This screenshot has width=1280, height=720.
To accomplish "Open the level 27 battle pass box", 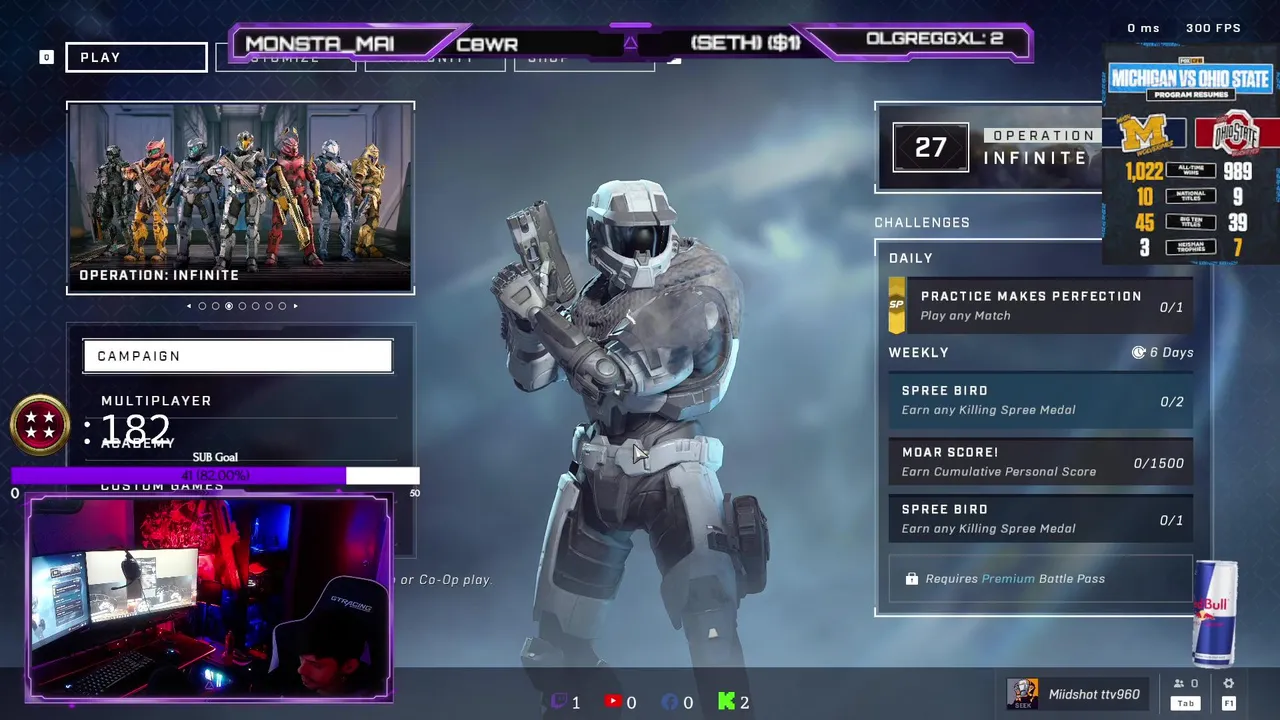I will click(x=931, y=148).
